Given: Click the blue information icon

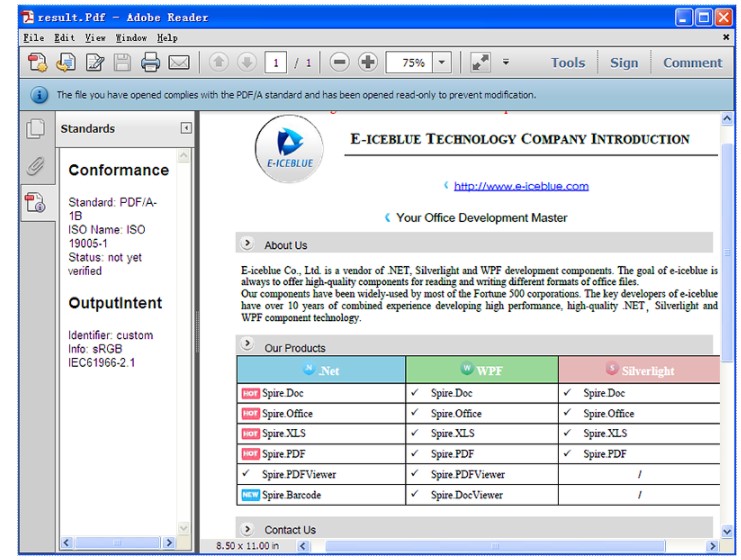Looking at the screenshot, I should coord(39,95).
